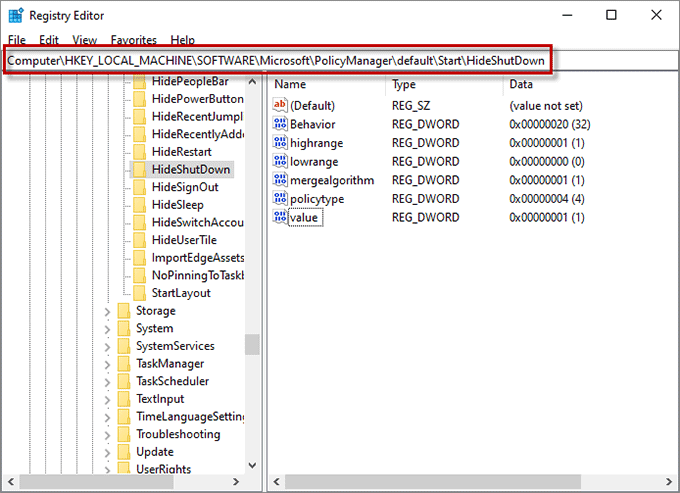Open the File menu
Screen dimensions: 680x493
(x=17, y=40)
